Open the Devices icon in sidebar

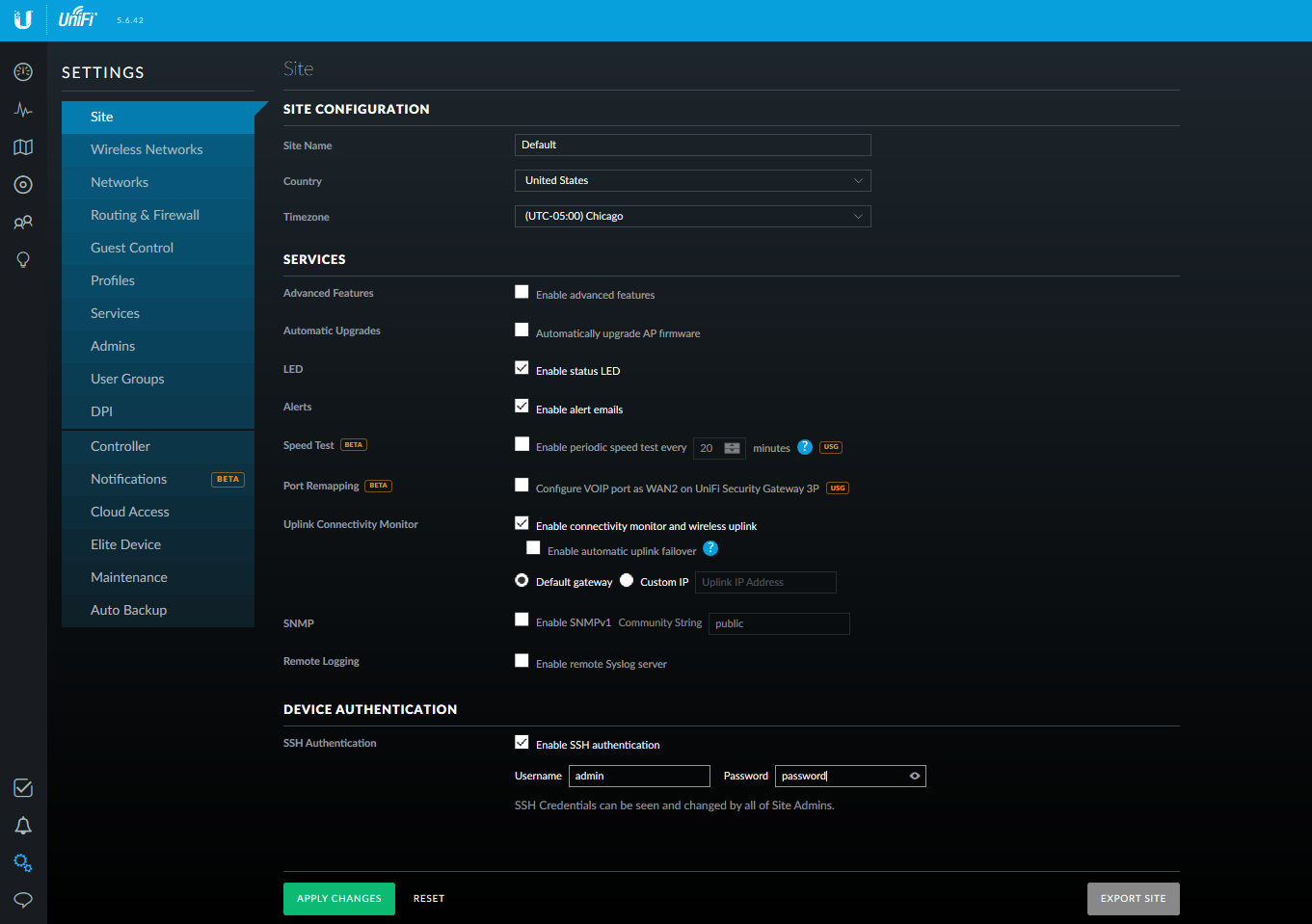[23, 185]
